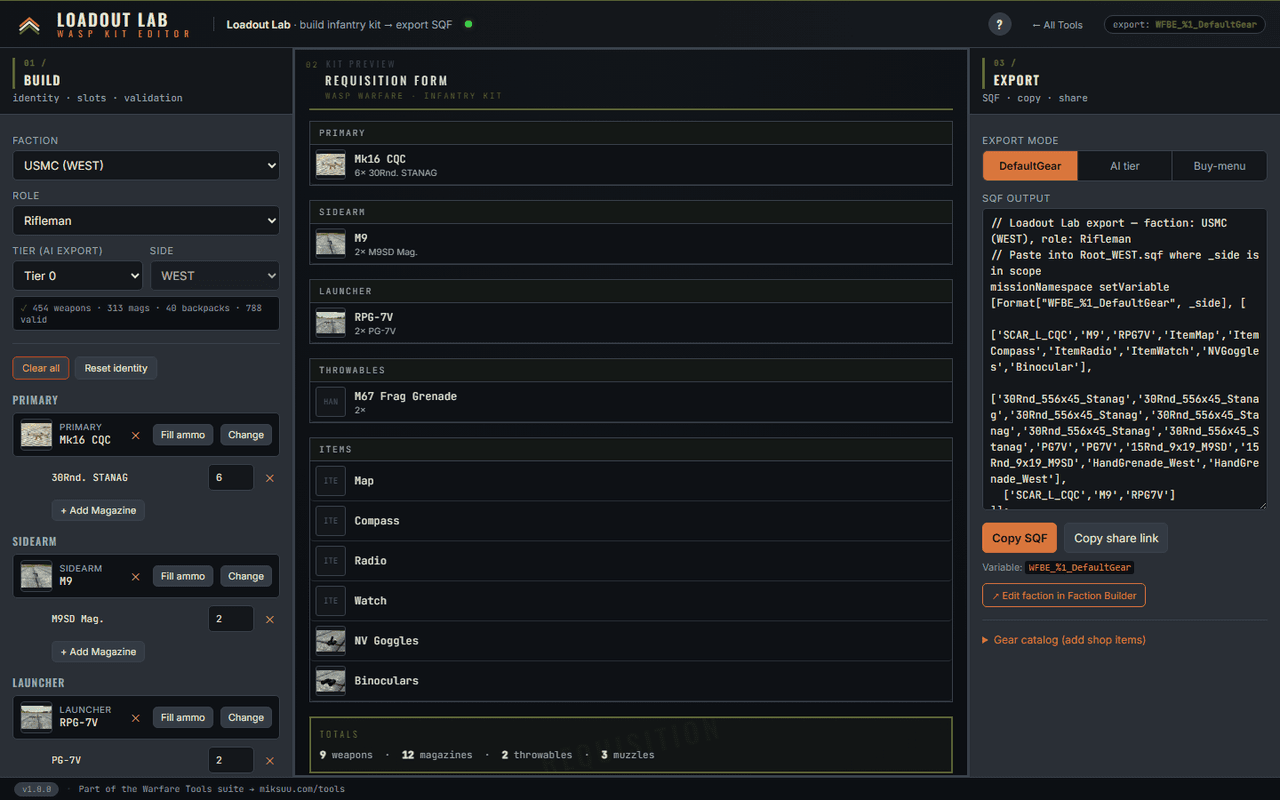Open the Role dropdown set to Rifleman

click(146, 220)
